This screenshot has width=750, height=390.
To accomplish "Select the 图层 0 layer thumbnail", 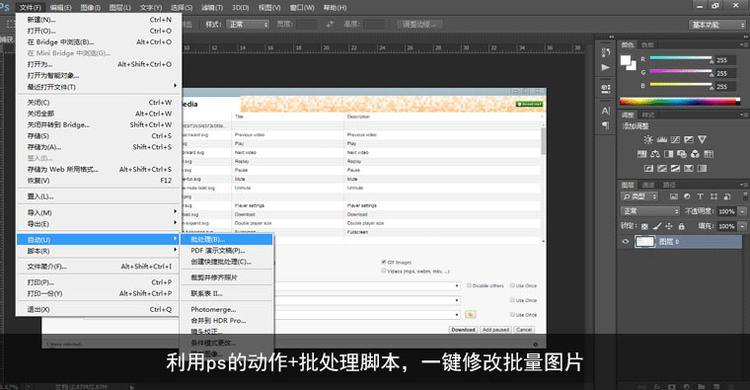I will click(x=644, y=242).
